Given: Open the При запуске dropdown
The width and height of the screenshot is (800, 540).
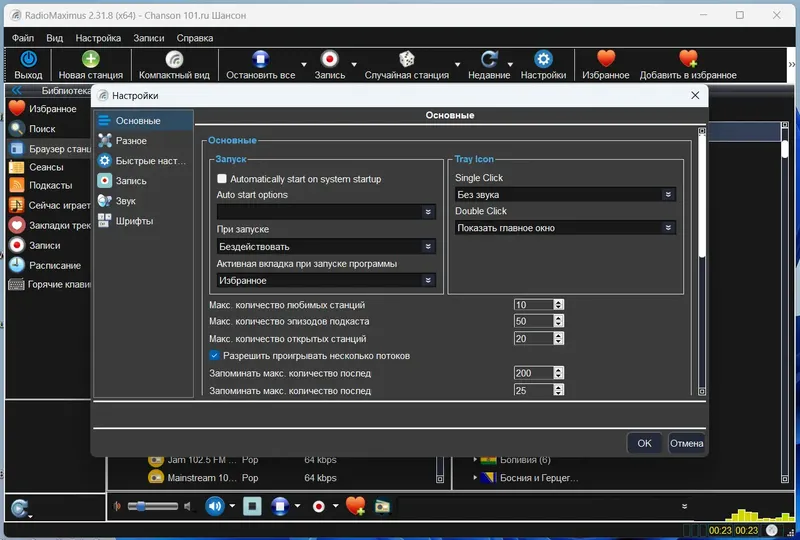Looking at the screenshot, I should [x=326, y=247].
